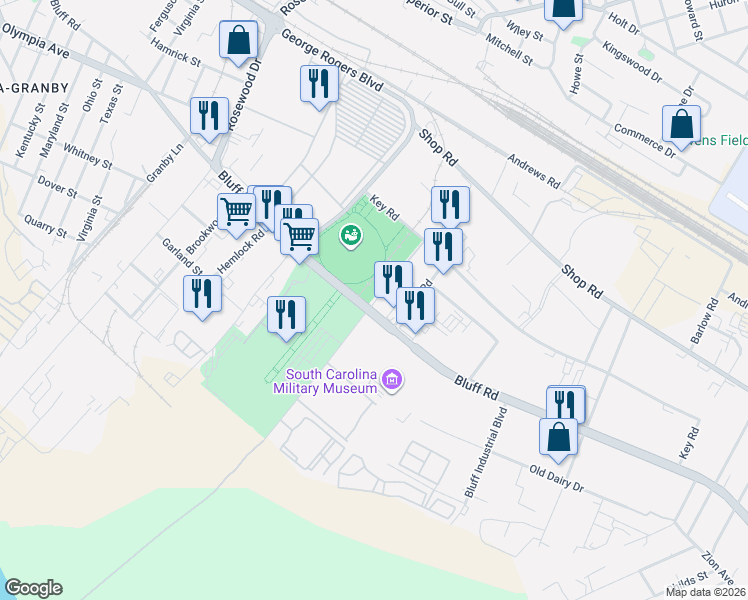Screen dimensions: 748x600
Task: Open the restaurant marker inside the green fairgrounds area
Action: [286, 315]
